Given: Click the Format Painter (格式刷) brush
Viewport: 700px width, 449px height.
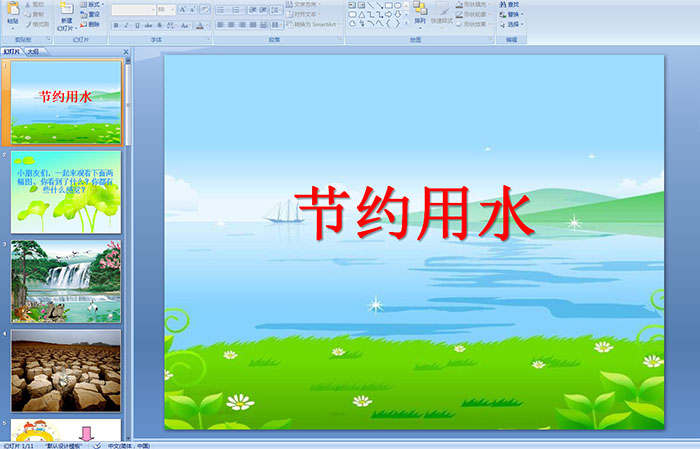Looking at the screenshot, I should click(37, 24).
